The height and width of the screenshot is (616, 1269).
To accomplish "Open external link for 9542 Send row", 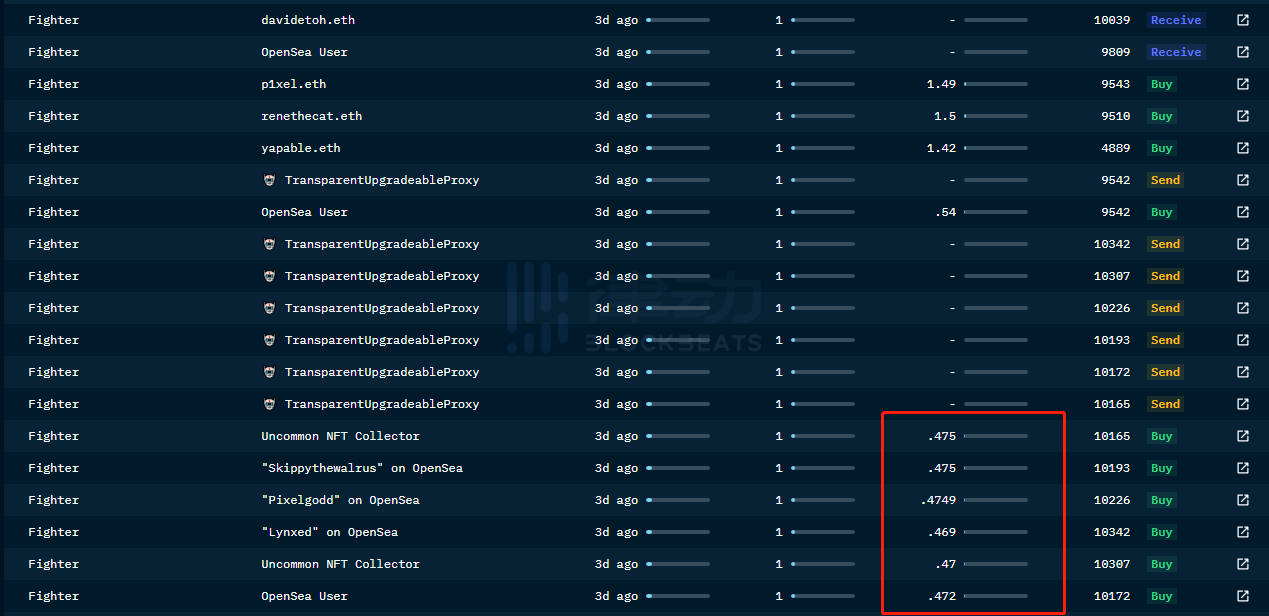I will 1243,180.
